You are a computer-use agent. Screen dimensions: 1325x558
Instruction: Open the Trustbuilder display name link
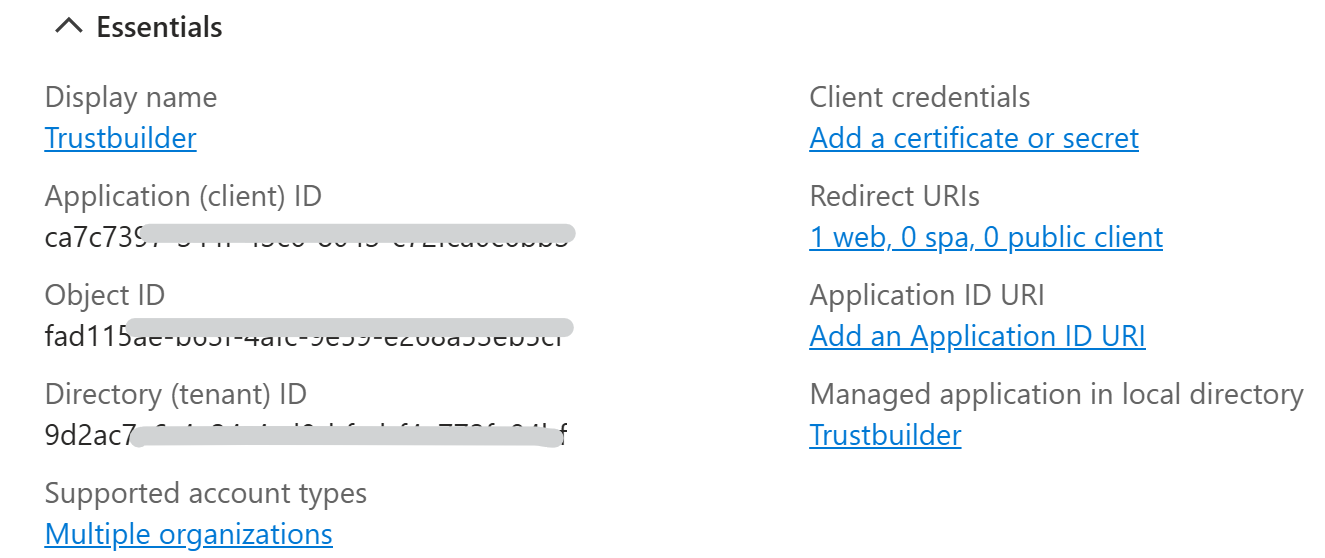pos(120,138)
